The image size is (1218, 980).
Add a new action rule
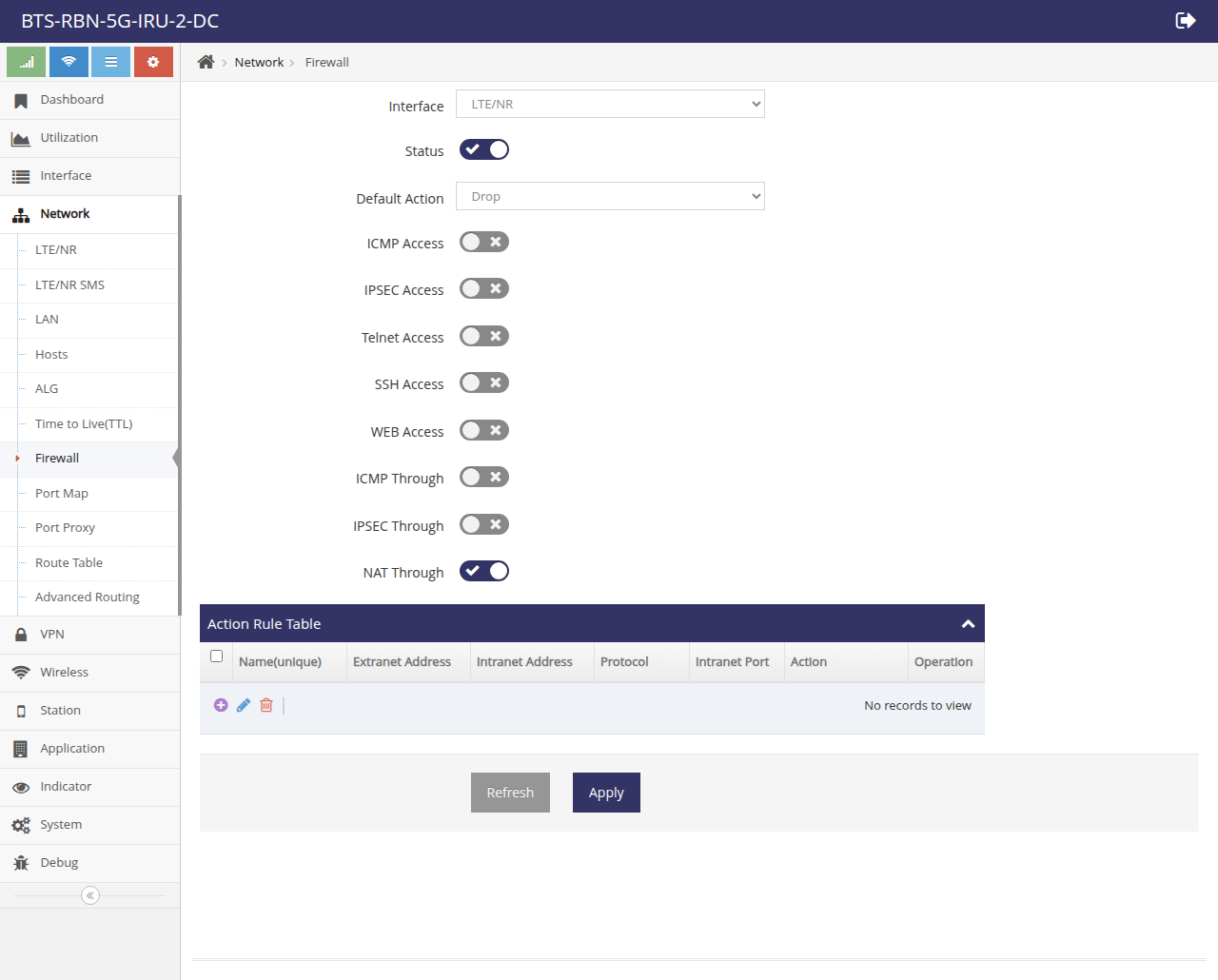tap(221, 705)
